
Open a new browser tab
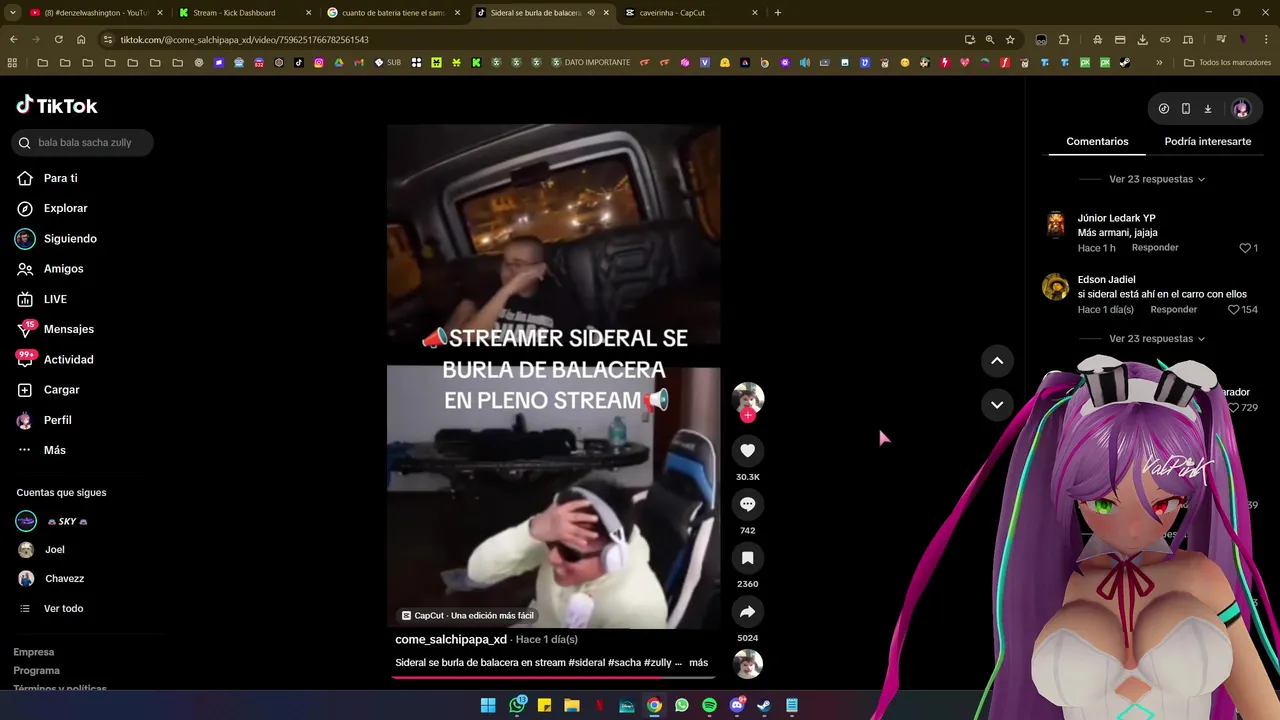[x=778, y=13]
